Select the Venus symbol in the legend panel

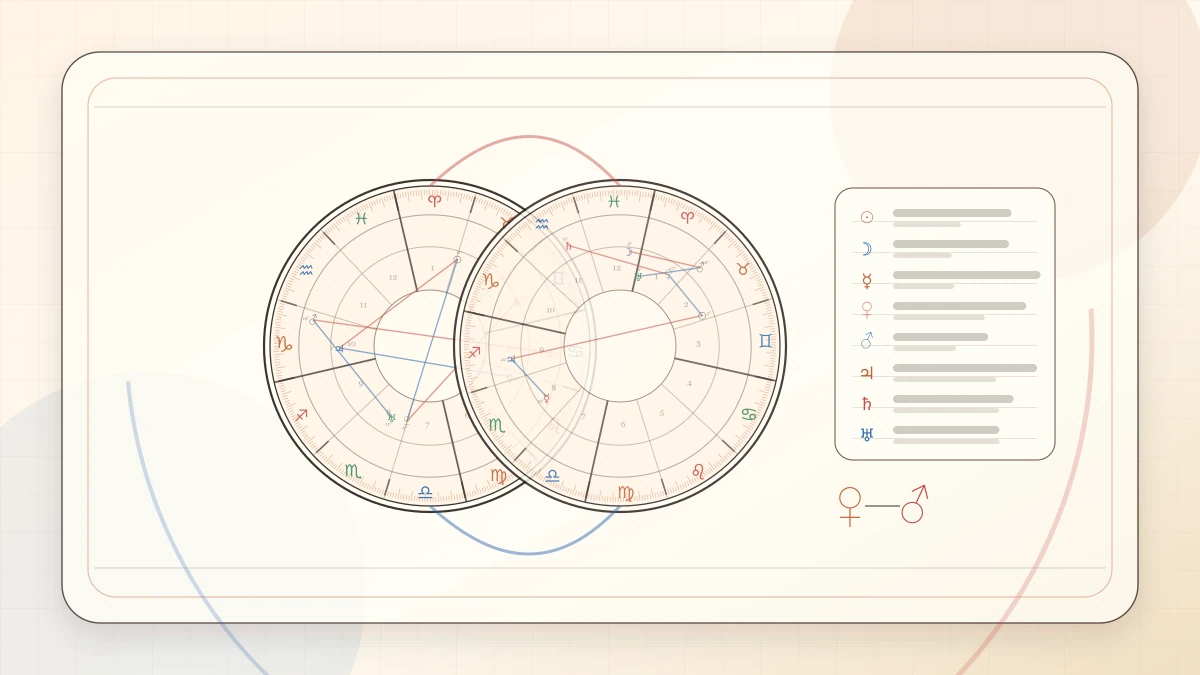point(867,311)
